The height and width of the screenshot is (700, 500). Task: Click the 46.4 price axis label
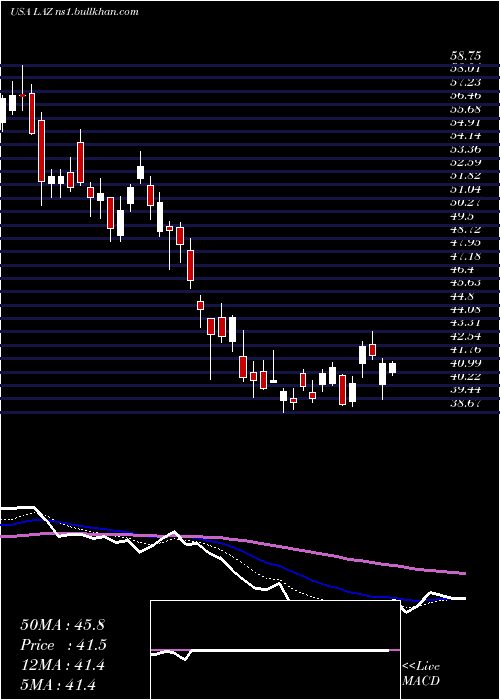click(462, 270)
